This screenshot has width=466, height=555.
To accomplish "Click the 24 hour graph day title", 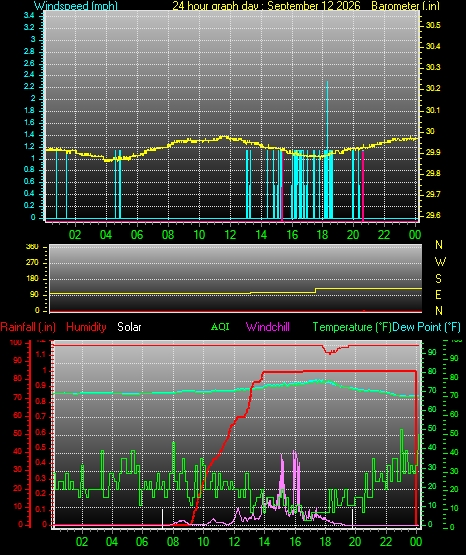I will (x=266, y=6).
